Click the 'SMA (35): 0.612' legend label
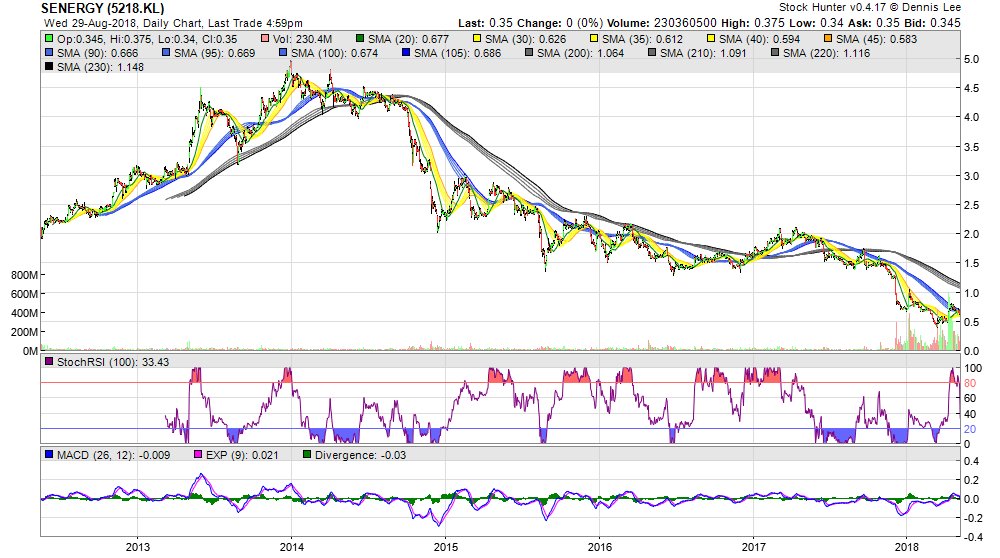Screen dimensions: 1000x558 [642, 39]
